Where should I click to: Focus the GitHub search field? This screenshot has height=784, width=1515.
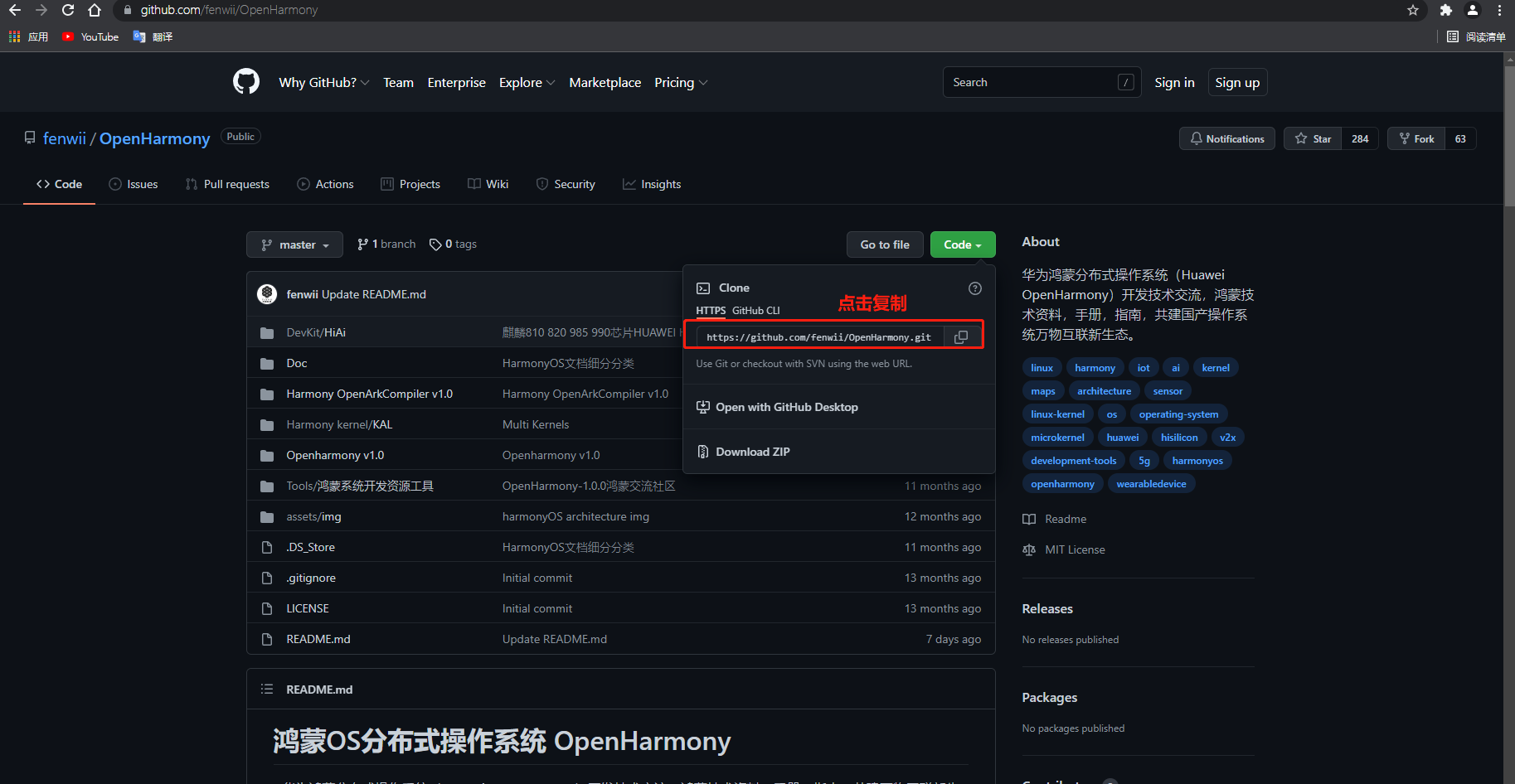[1042, 82]
